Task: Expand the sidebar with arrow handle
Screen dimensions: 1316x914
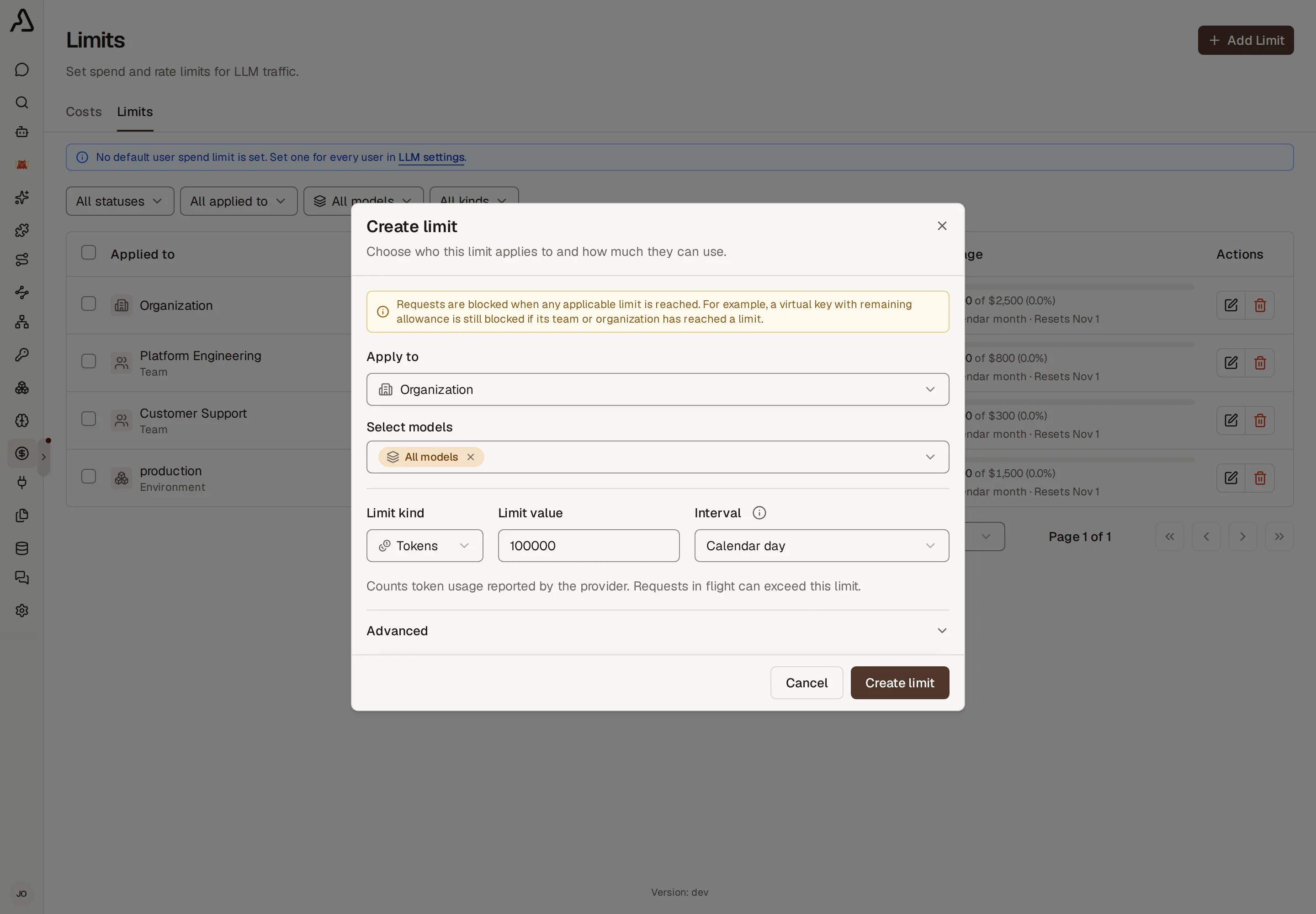Action: 43,457
